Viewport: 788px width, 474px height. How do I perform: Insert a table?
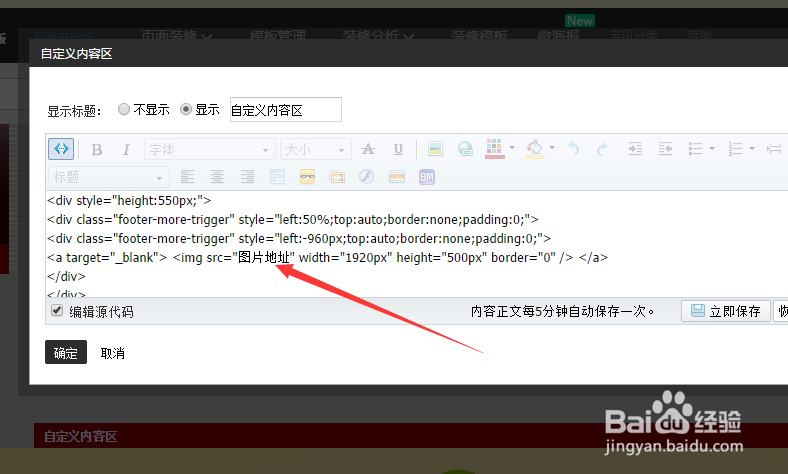click(x=277, y=176)
